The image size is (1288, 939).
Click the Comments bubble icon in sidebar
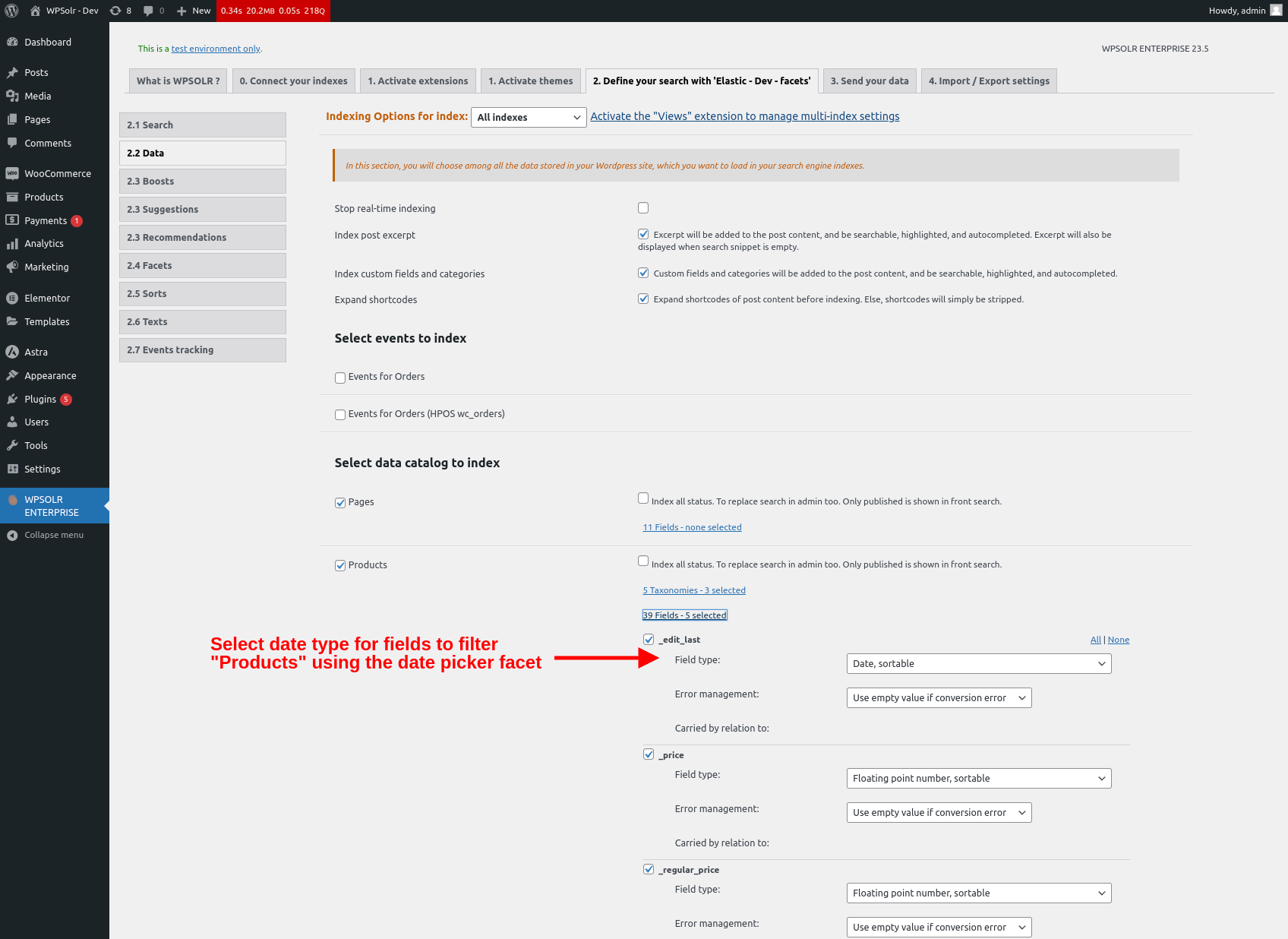coord(12,143)
